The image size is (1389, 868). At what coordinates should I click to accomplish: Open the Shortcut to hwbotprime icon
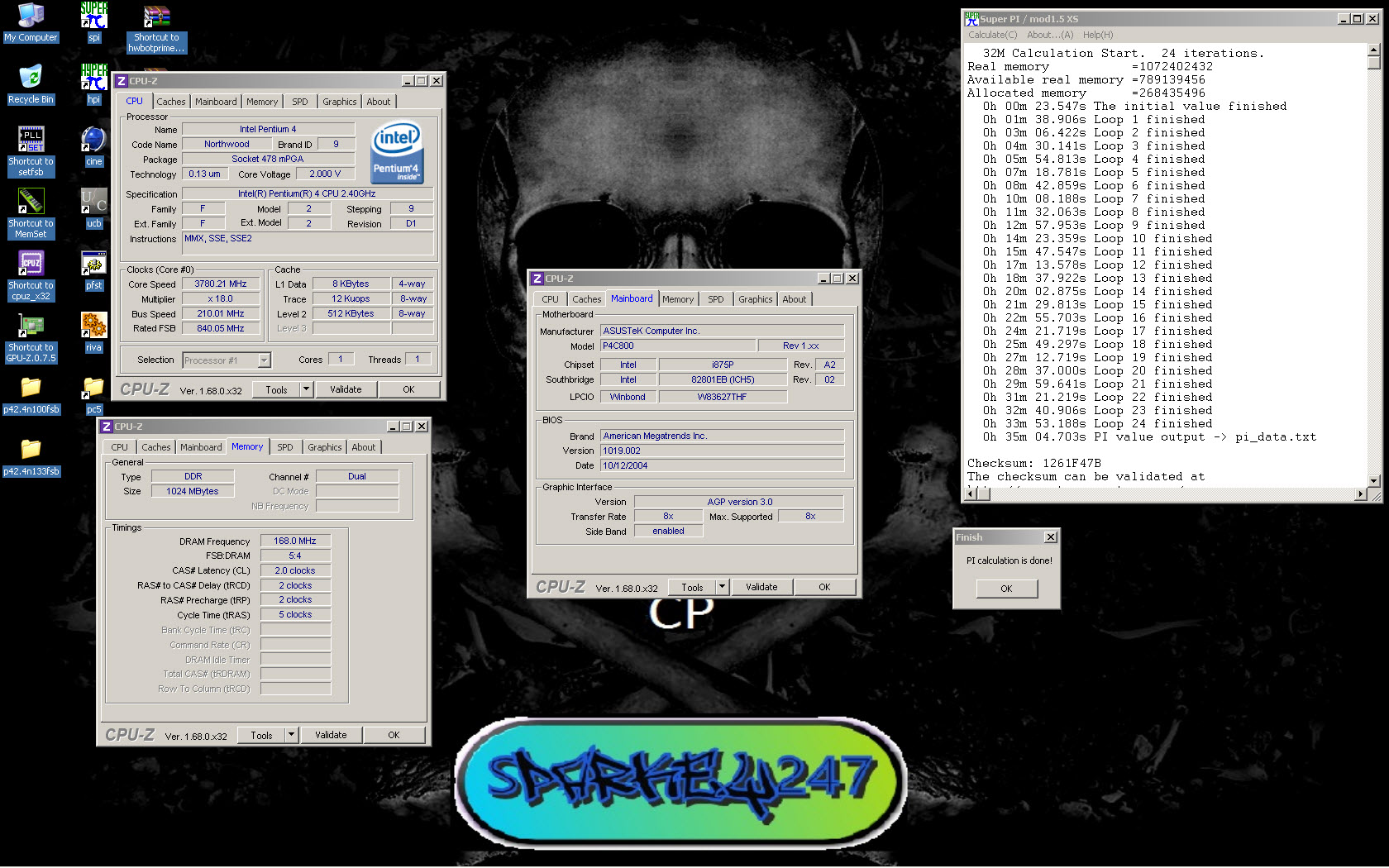(156, 29)
